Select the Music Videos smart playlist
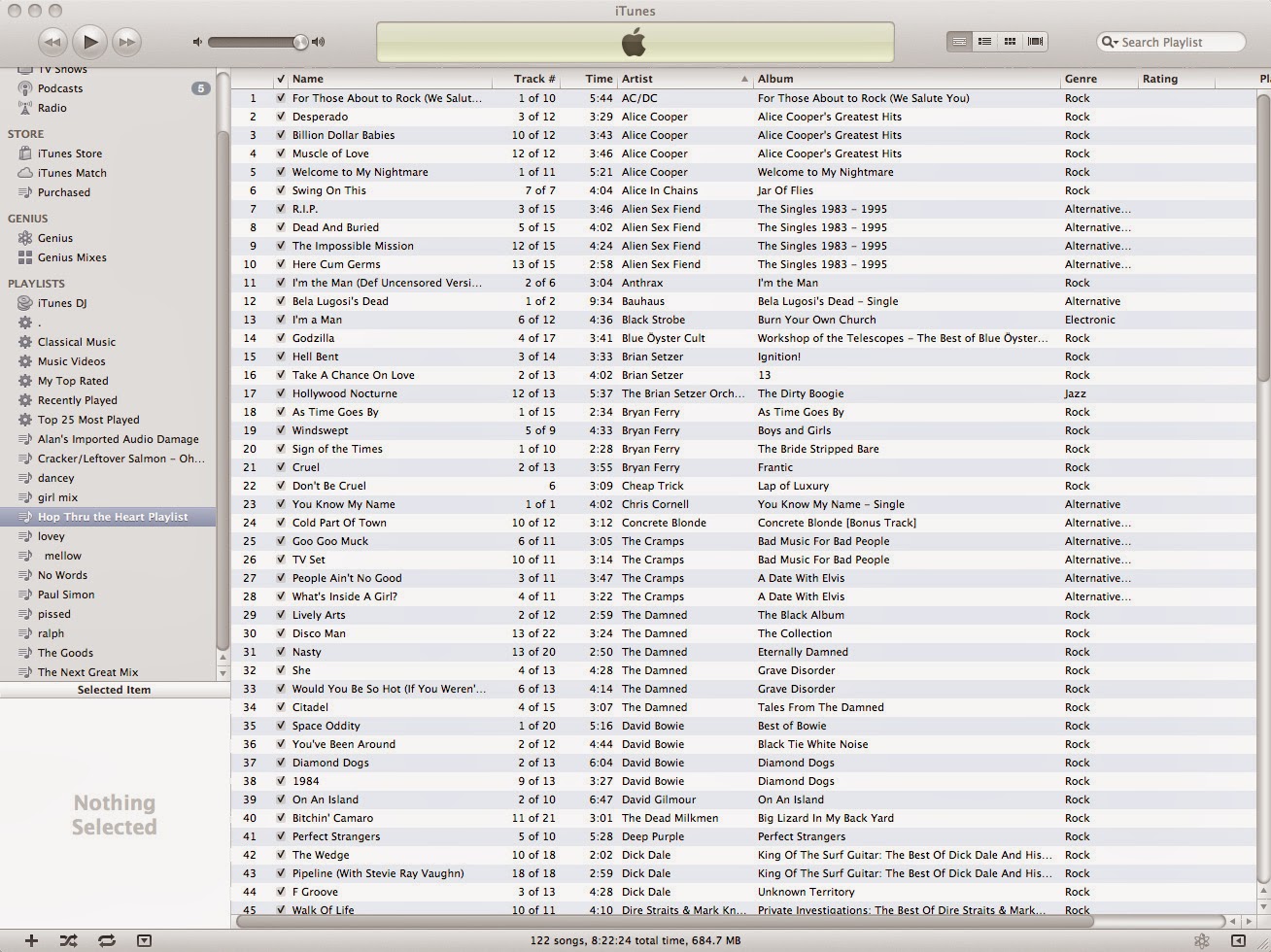Image resolution: width=1271 pixels, height=952 pixels. click(x=72, y=361)
